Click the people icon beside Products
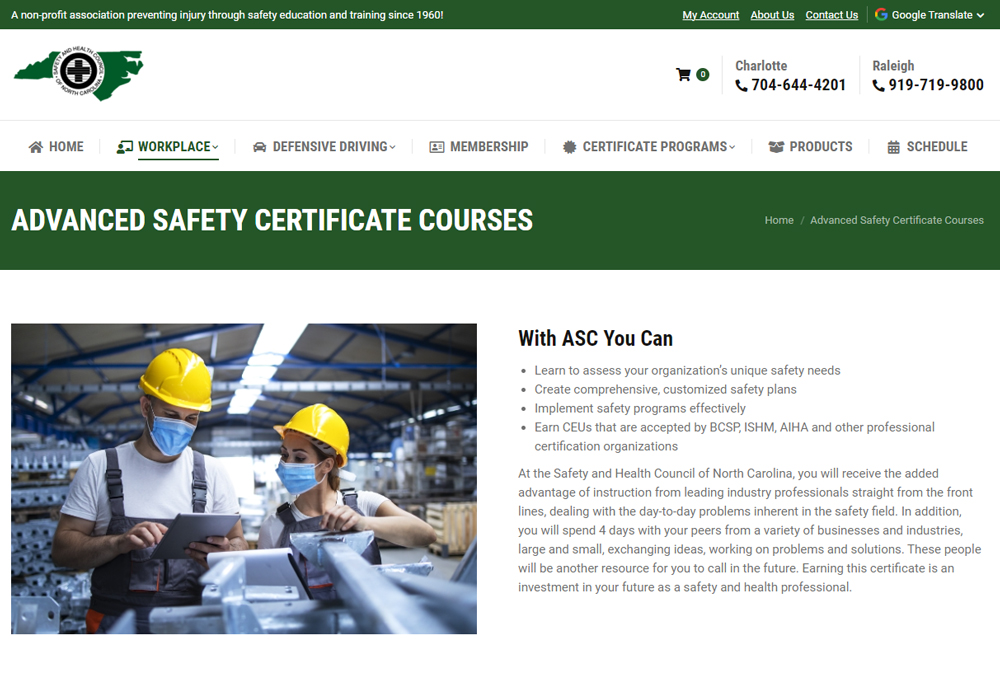 (776, 146)
